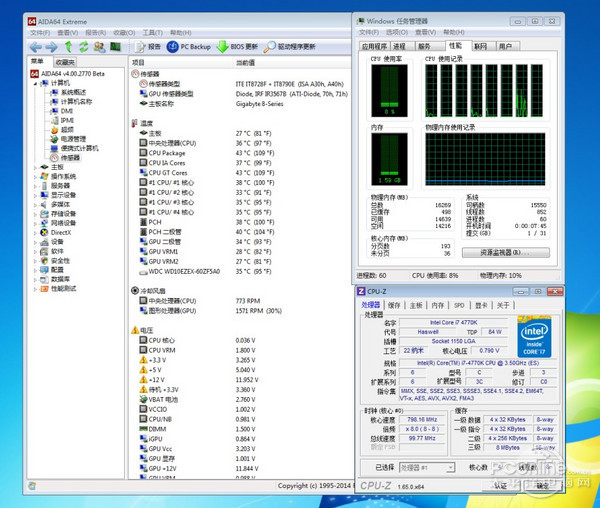600x508 pixels.
Task: Click the 确定 button in CPU-Z
Action: [541, 485]
